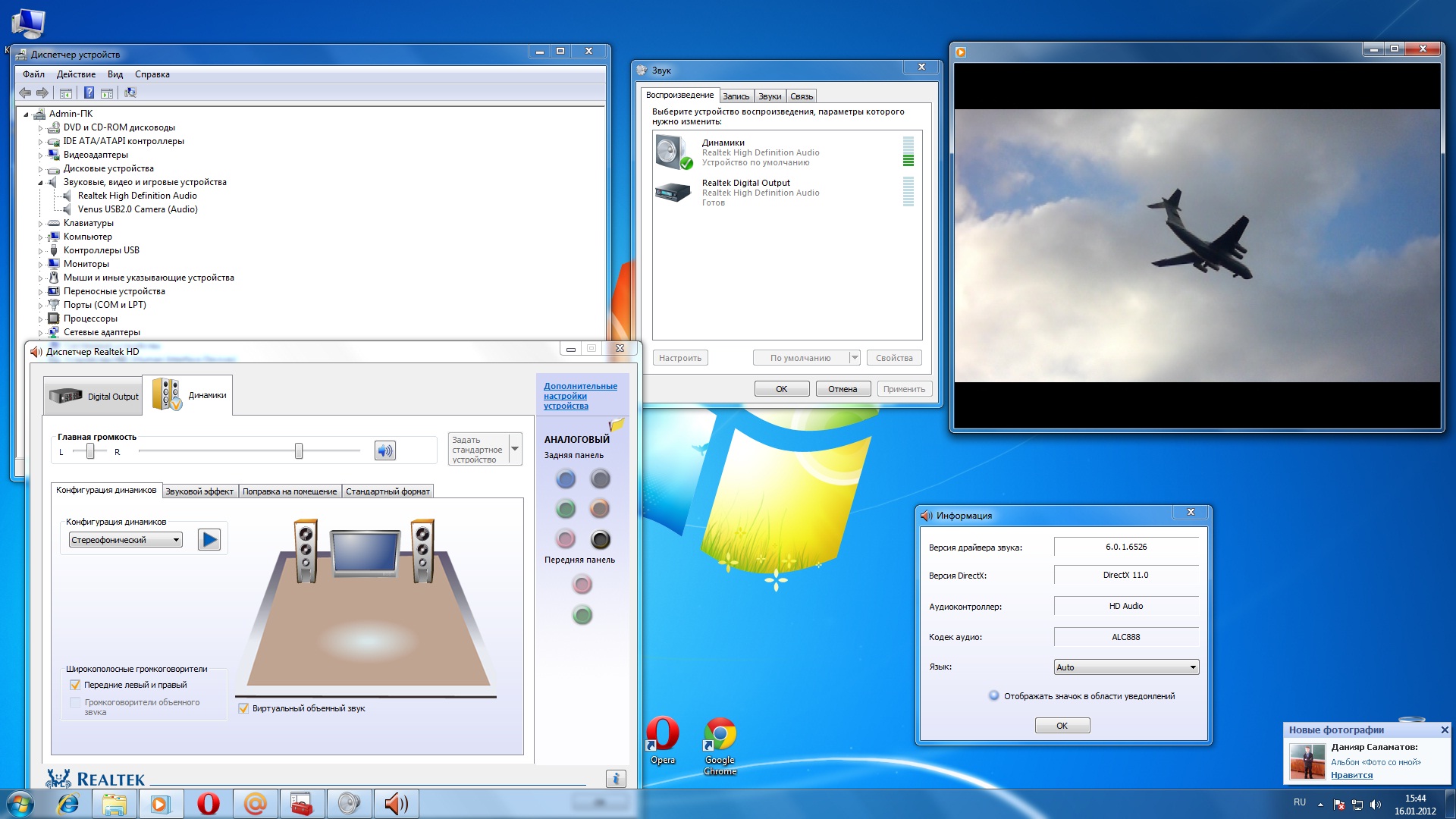Toggle 'Виртуальный объемный звук' checkbox
The image size is (1456, 819).
(243, 708)
